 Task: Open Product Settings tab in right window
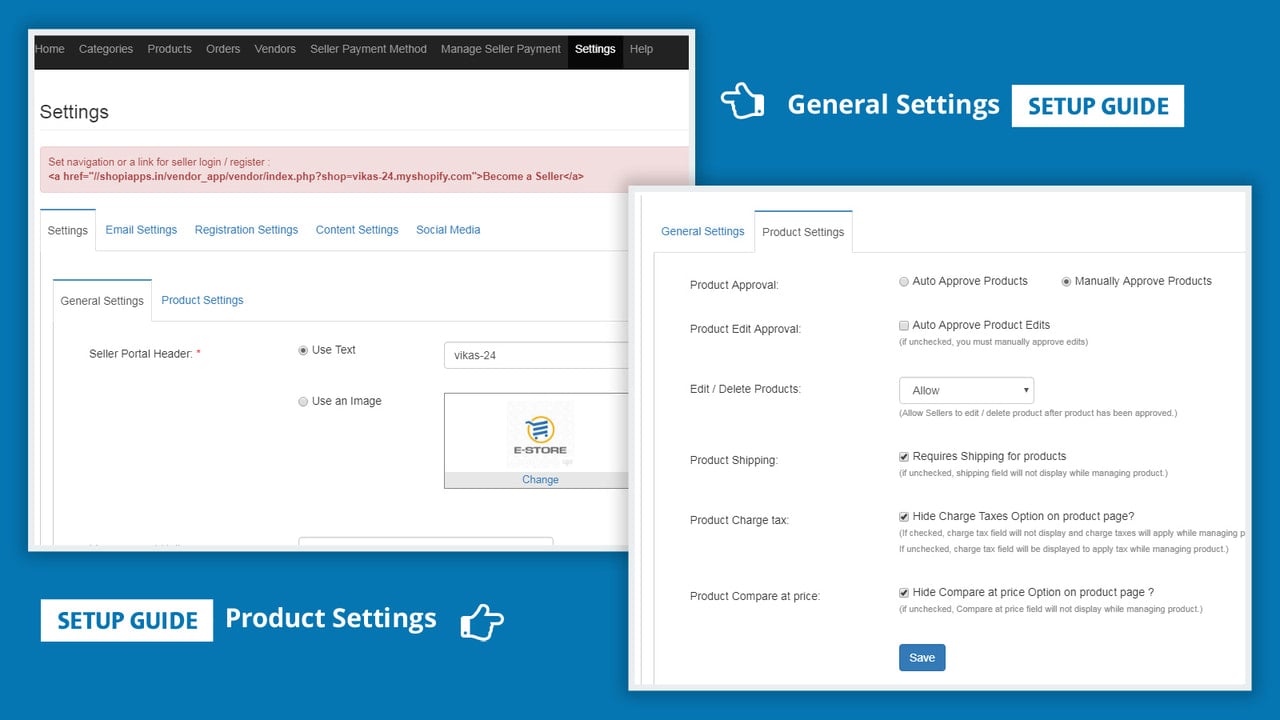803,231
